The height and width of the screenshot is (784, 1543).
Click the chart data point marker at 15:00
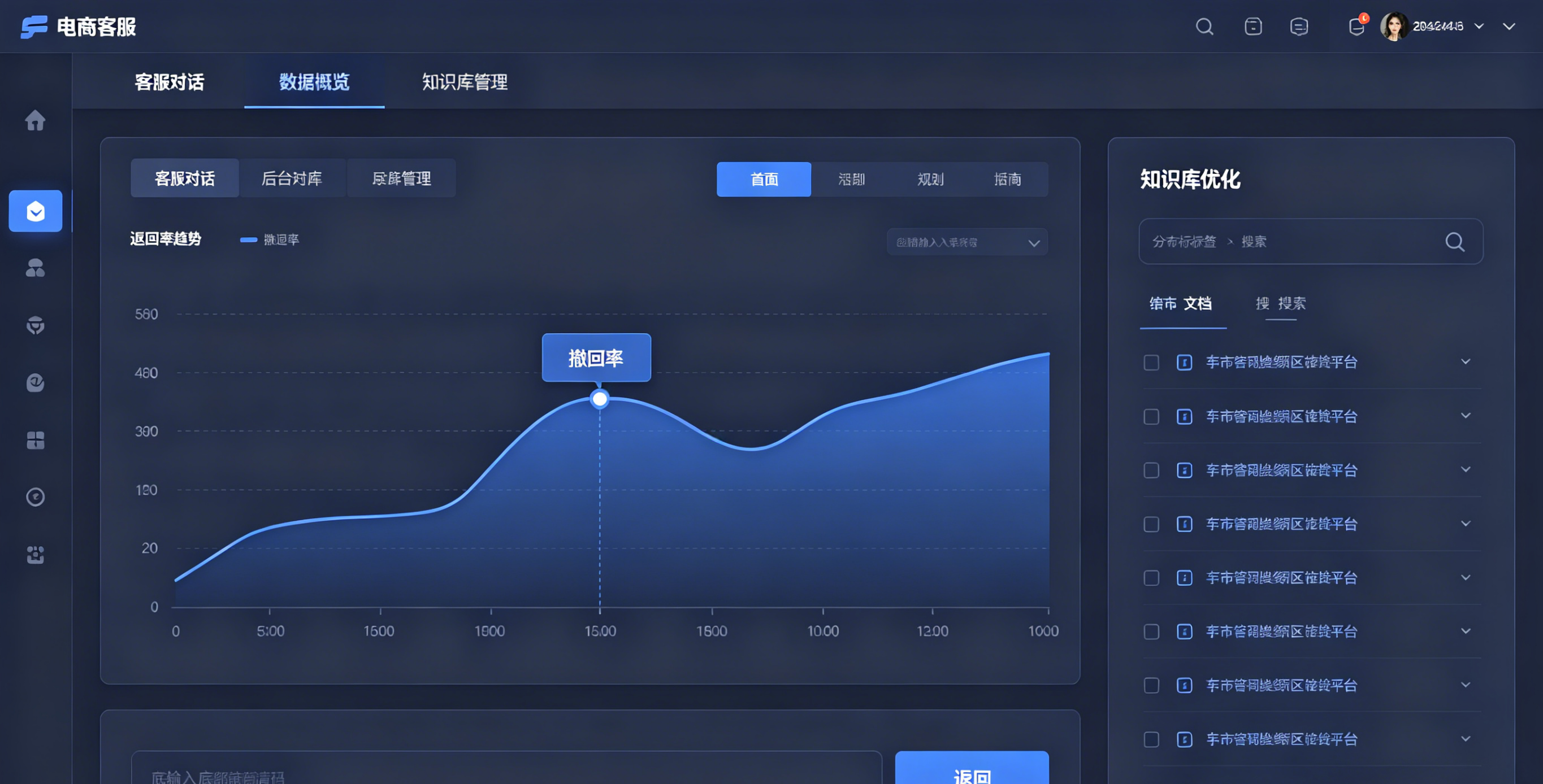[x=600, y=399]
